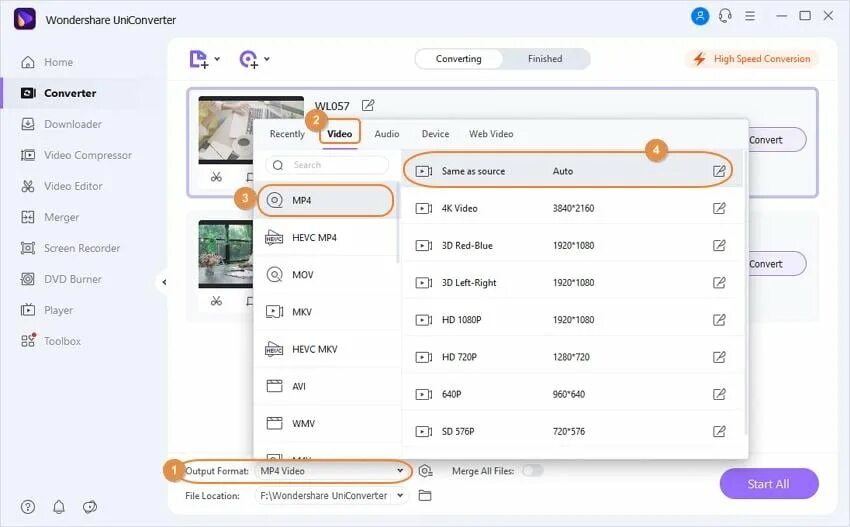
Task: Trim second video with scissors icon
Action: tap(216, 300)
